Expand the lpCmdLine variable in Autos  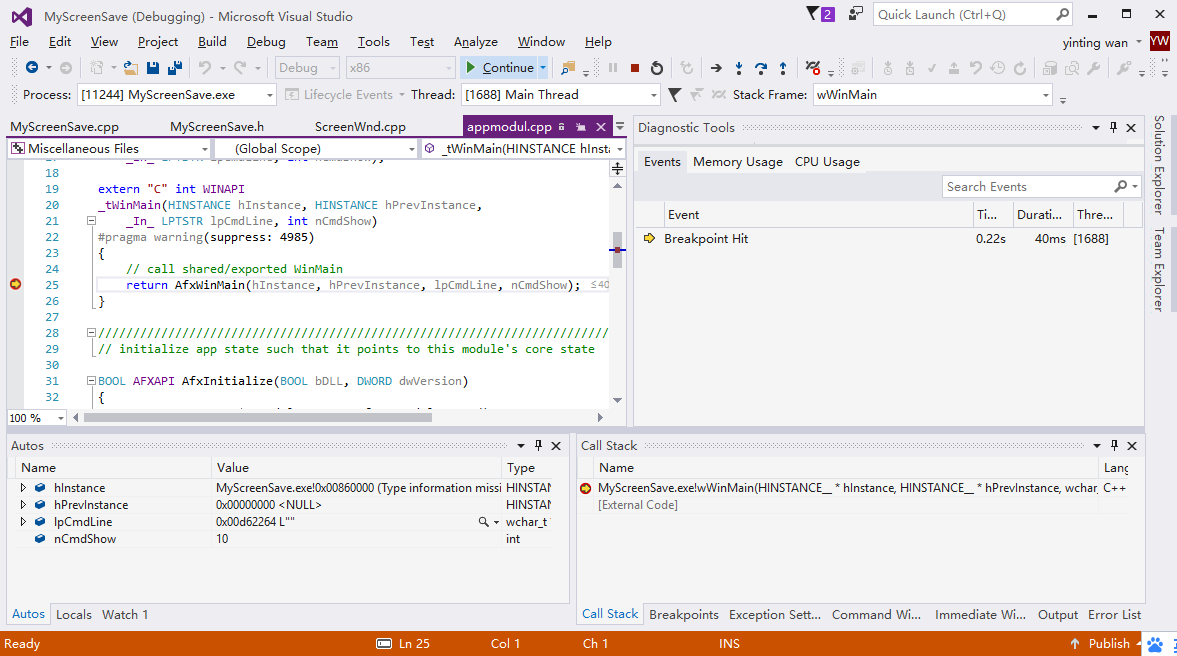pos(23,522)
